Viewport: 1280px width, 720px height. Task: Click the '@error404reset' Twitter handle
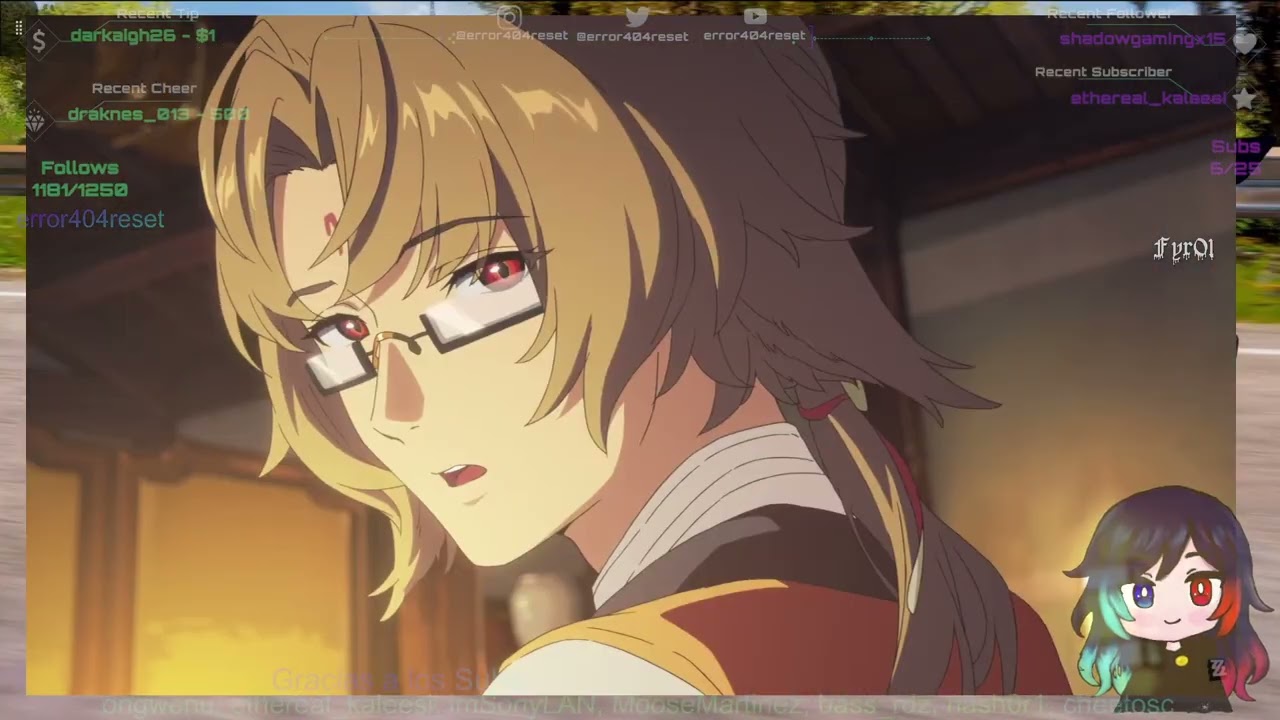[x=632, y=36]
